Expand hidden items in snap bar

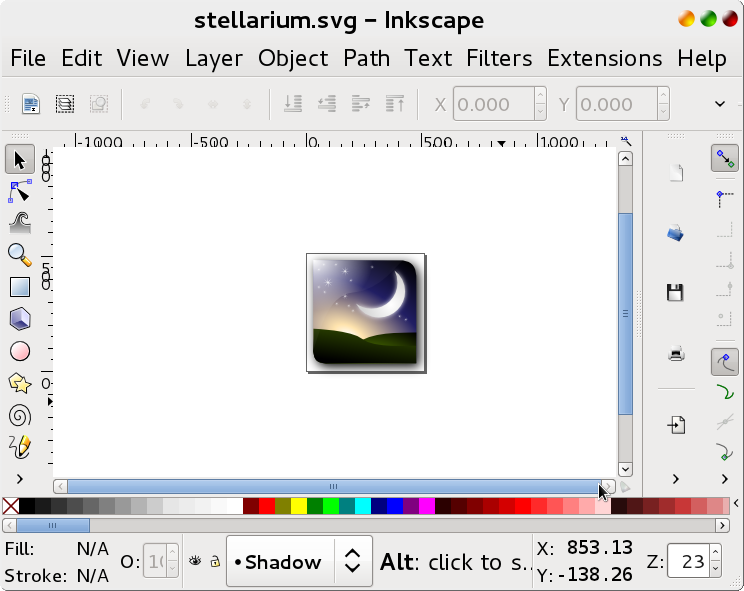pos(725,479)
